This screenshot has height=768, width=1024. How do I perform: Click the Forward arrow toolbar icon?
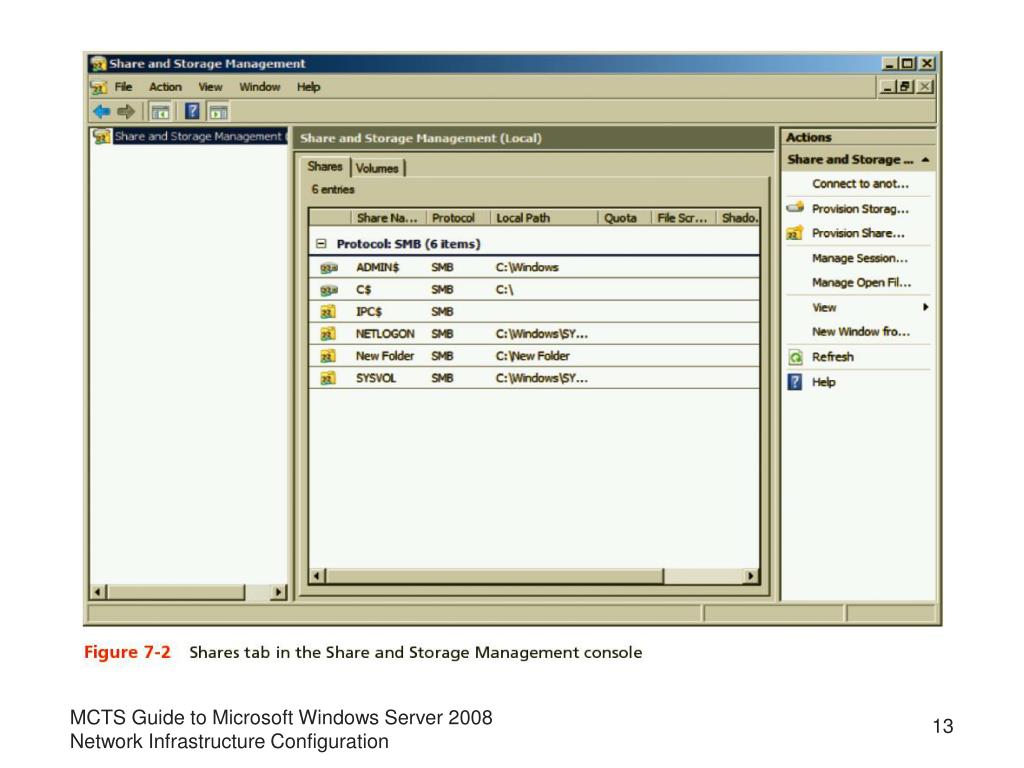[125, 112]
